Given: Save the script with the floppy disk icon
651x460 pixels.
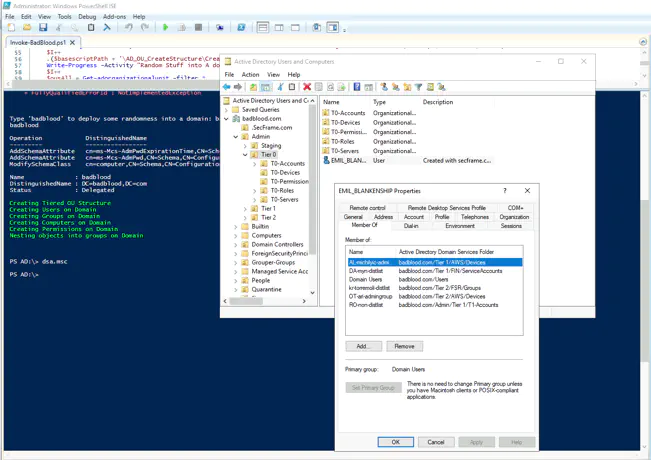Looking at the screenshot, I should tap(43, 27).
